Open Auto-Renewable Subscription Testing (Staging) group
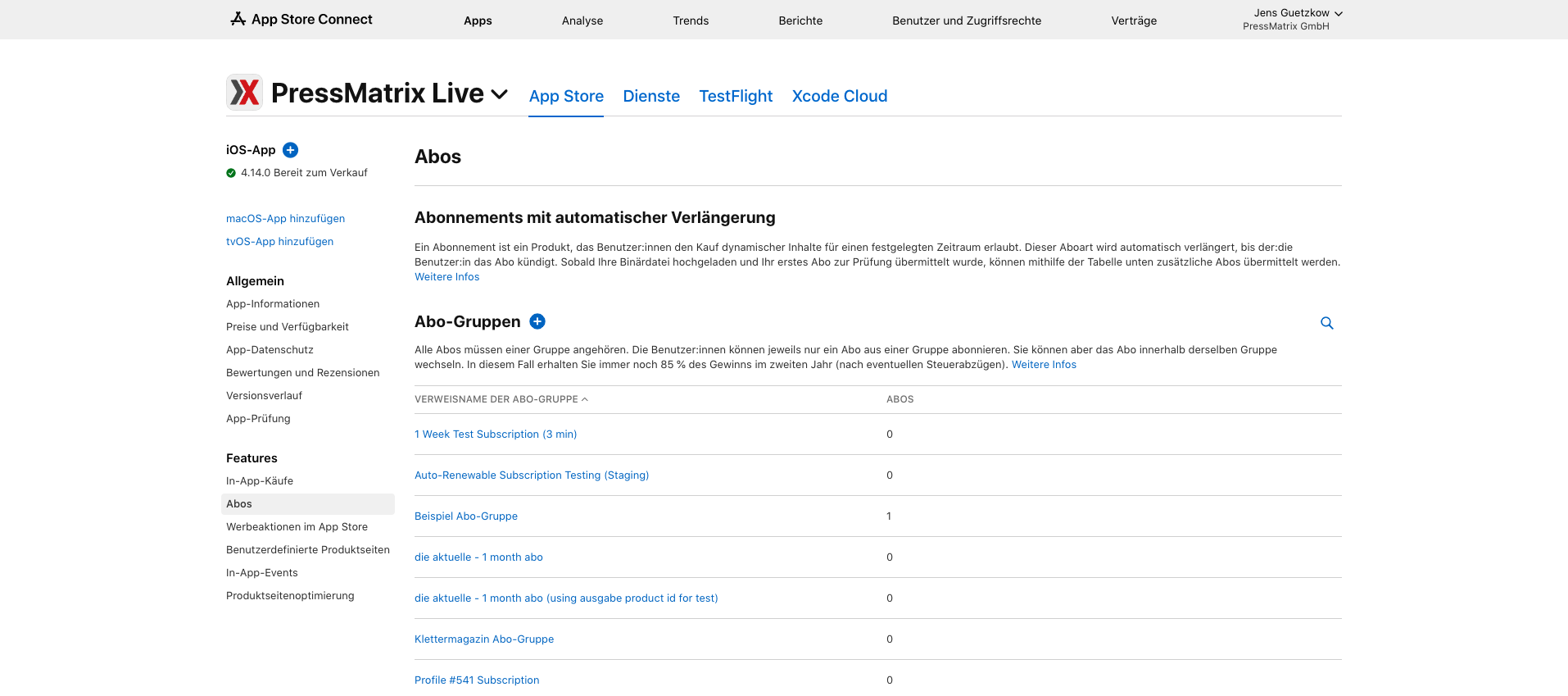This screenshot has width=1568, height=696. click(532, 475)
